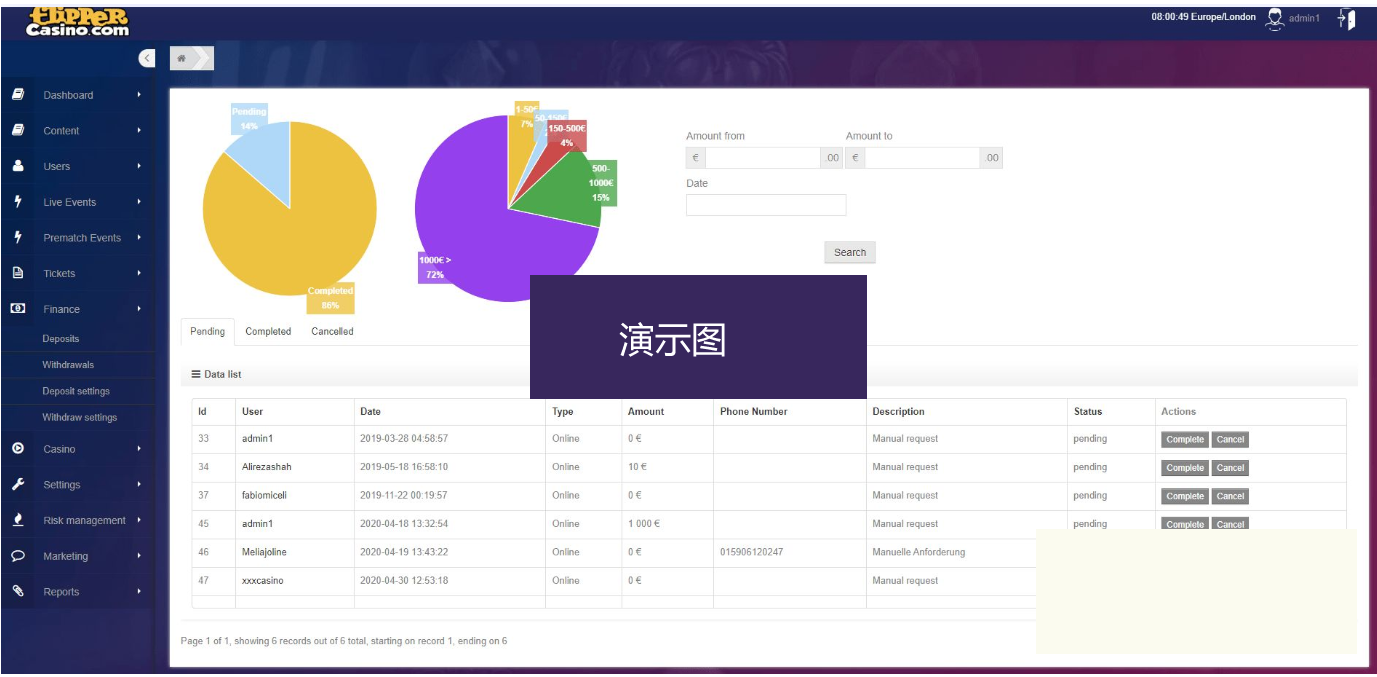This screenshot has height=677, width=1377.
Task: Complete the withdrawal request for Alirezashah
Action: pos(1184,468)
